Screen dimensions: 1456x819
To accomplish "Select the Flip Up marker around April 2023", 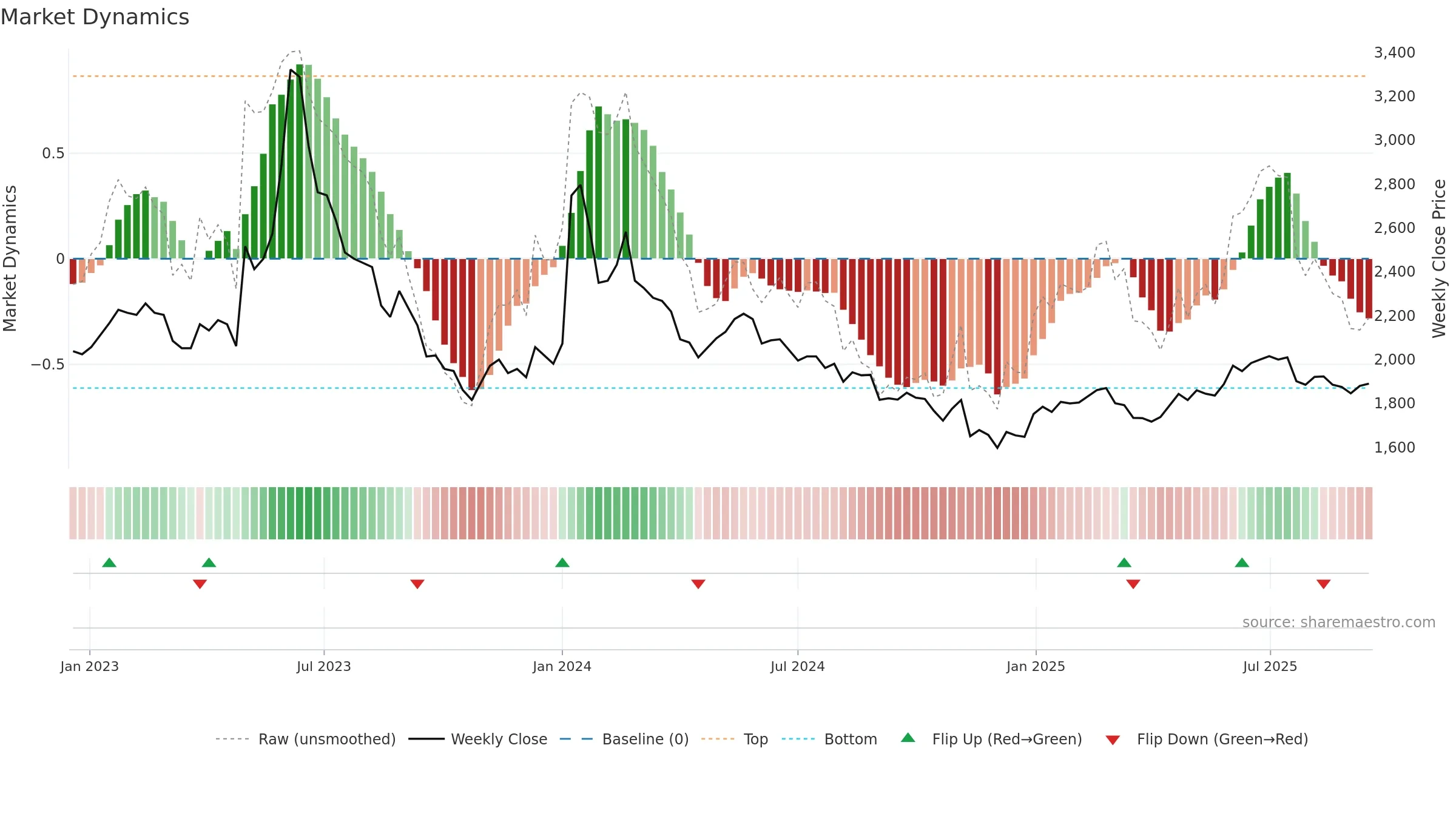I will (209, 562).
